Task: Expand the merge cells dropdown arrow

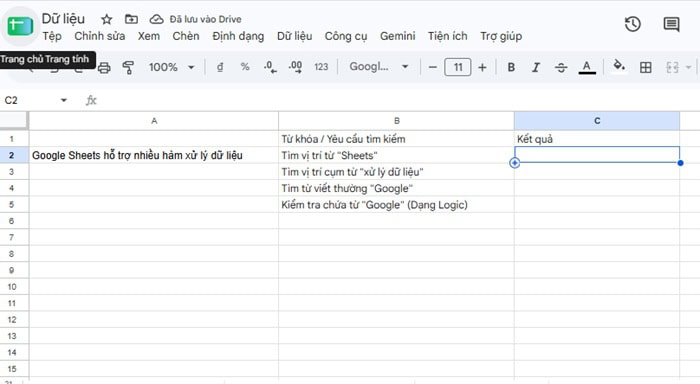Action: pyautogui.click(x=688, y=67)
